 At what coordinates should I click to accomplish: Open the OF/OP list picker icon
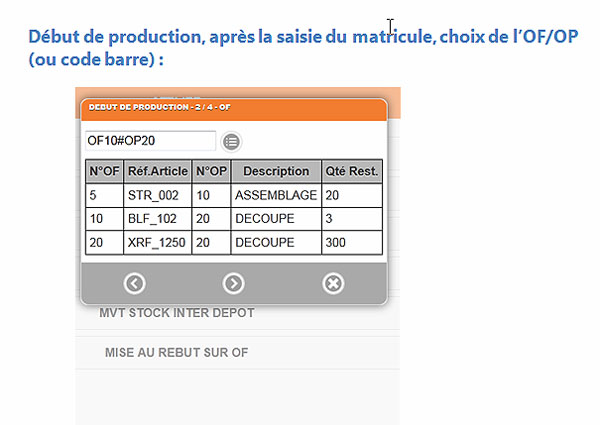232,142
